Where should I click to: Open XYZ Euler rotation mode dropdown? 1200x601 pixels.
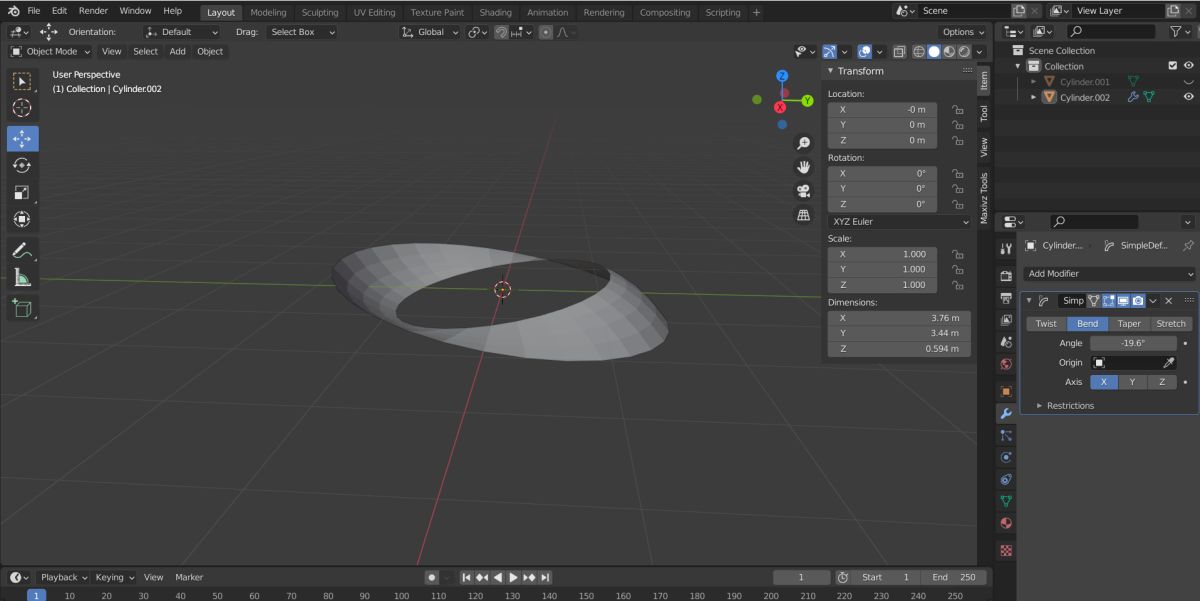point(899,221)
